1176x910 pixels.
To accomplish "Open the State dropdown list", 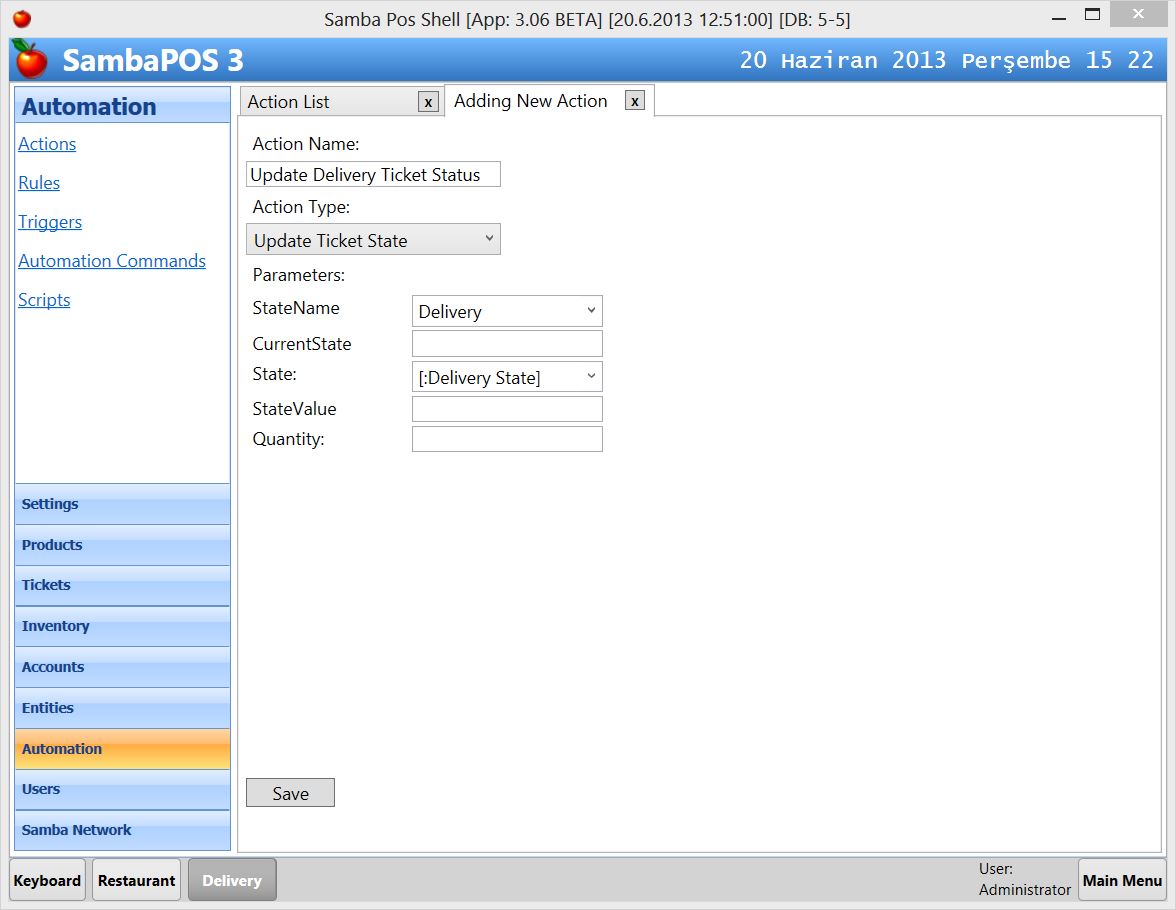I will click(x=507, y=377).
